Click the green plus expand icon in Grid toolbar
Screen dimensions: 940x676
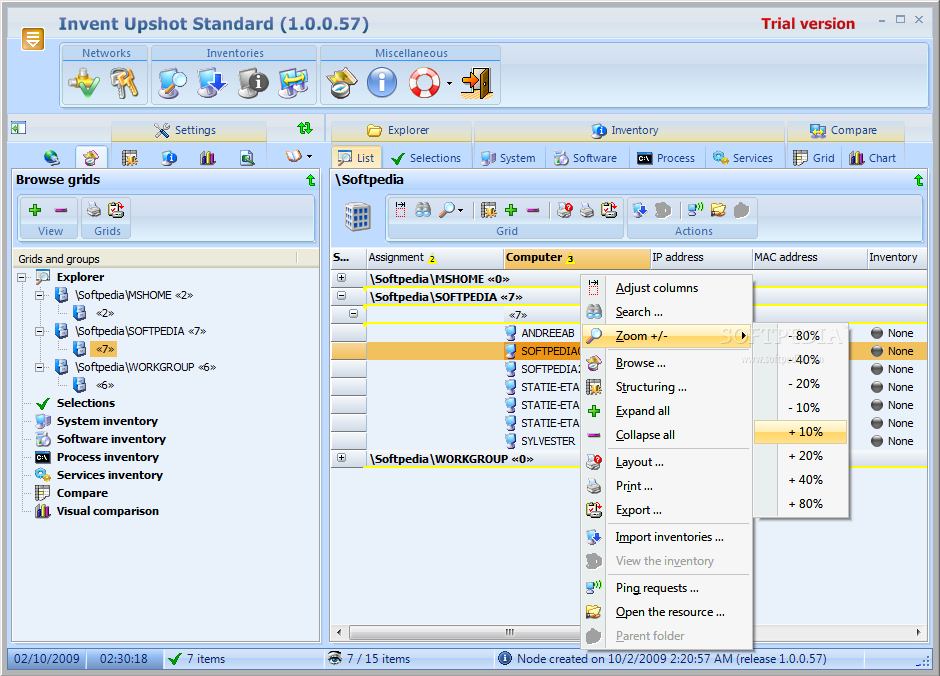click(511, 210)
